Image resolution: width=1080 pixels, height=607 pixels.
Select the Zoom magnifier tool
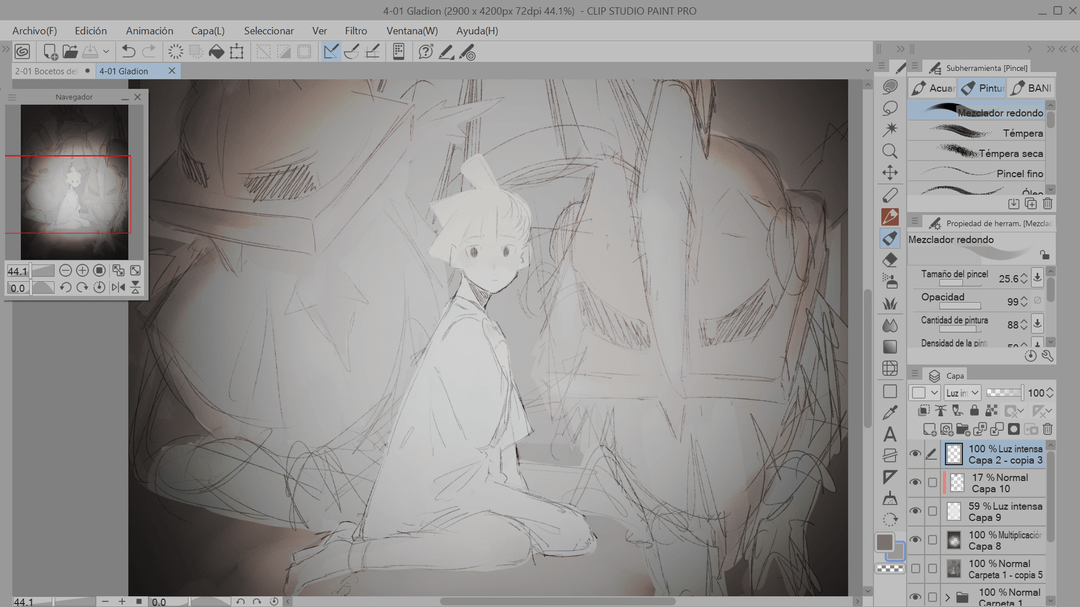point(890,151)
